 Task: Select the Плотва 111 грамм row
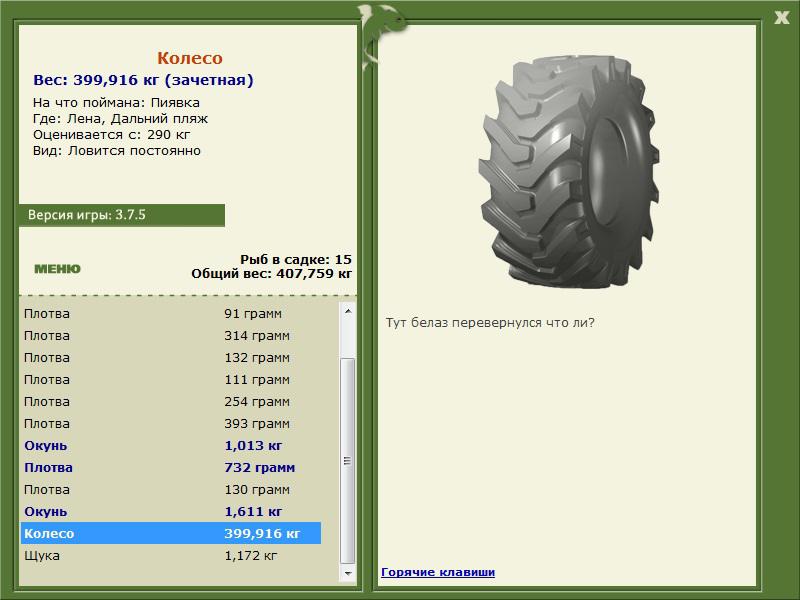pos(170,379)
